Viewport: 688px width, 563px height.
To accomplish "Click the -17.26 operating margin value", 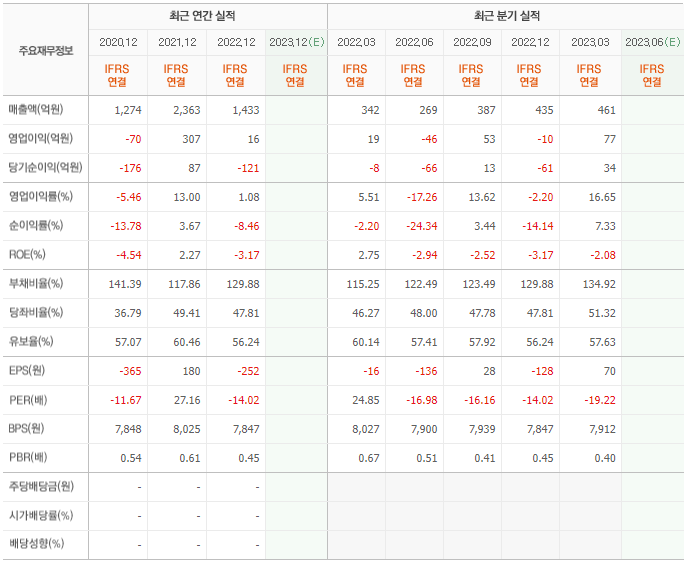I will point(422,197).
